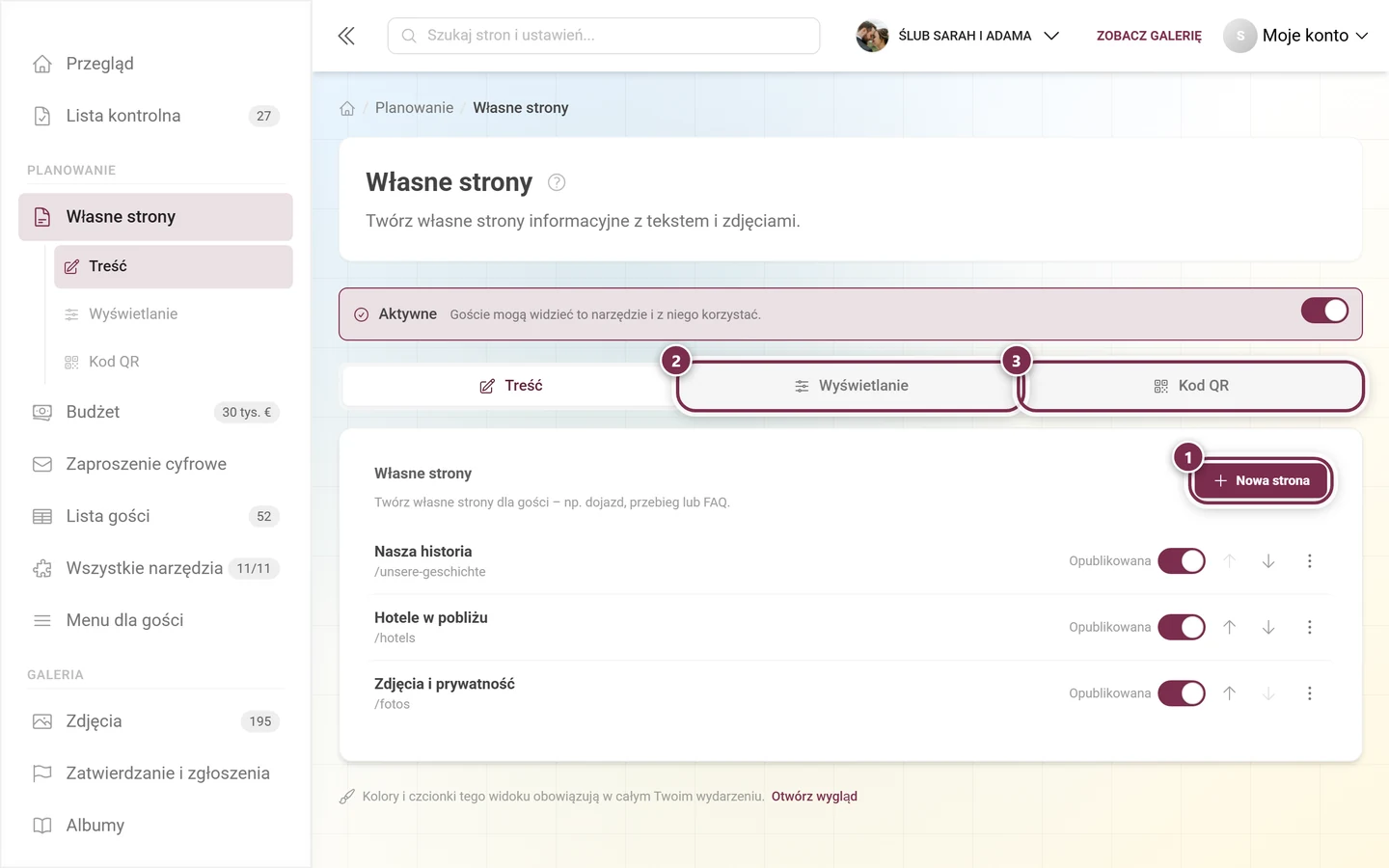Open the Otwórz wygląd link
This screenshot has height=868, width=1389.
coord(814,797)
